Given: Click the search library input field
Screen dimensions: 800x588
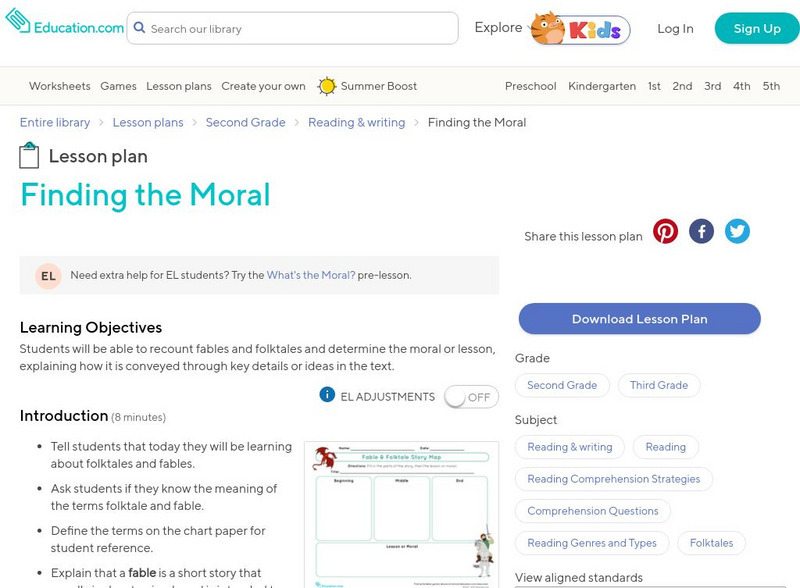Looking at the screenshot, I should click(x=298, y=29).
